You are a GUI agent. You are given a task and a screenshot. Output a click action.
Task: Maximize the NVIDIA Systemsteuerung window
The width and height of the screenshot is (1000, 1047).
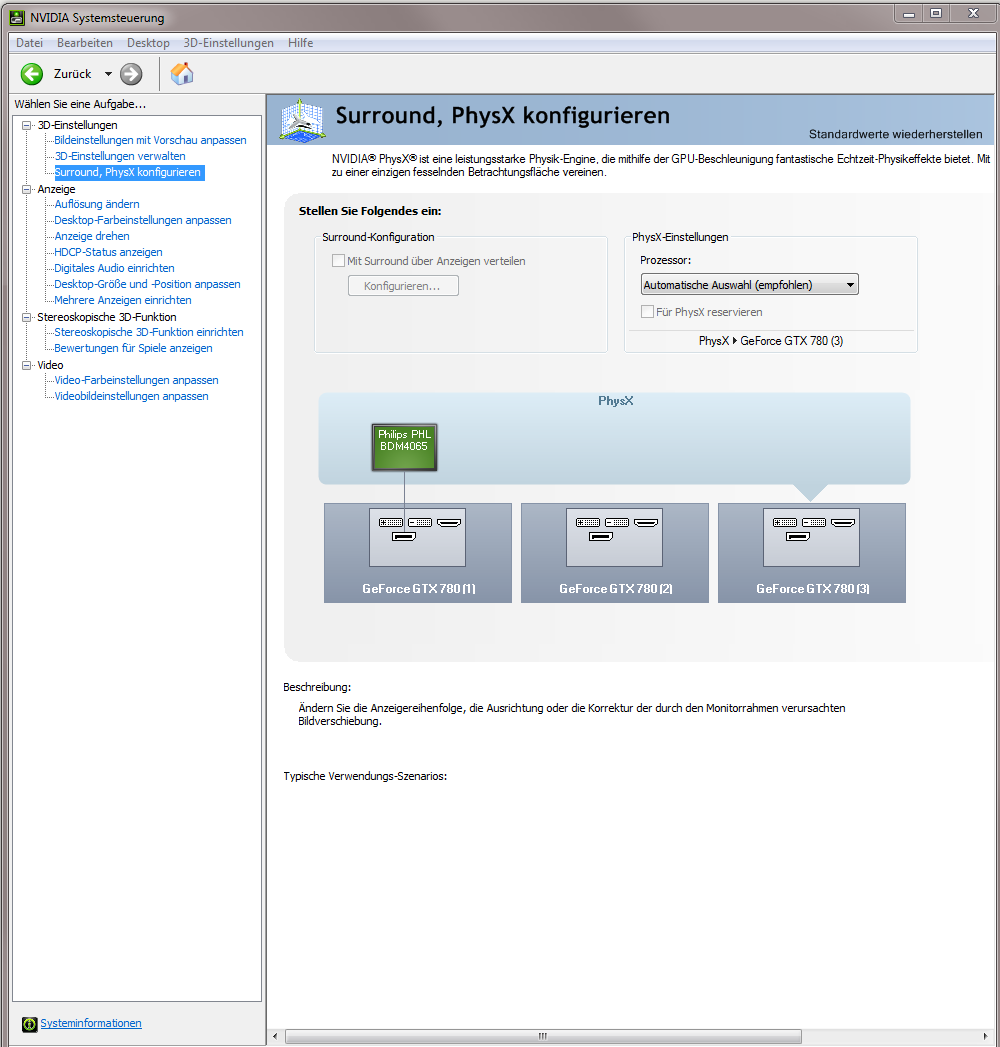[936, 14]
